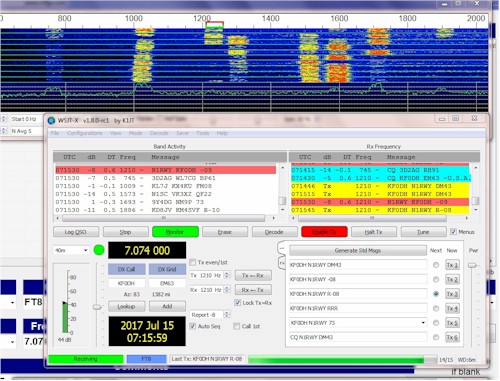Click the Tune button
Screen dimensions: 500x381
pyautogui.click(x=423, y=232)
